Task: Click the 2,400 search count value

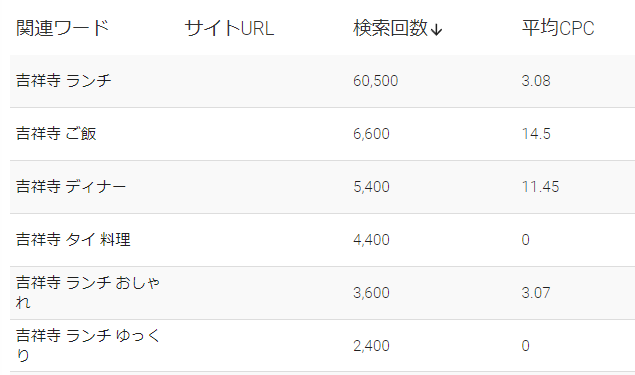Action: click(x=371, y=346)
